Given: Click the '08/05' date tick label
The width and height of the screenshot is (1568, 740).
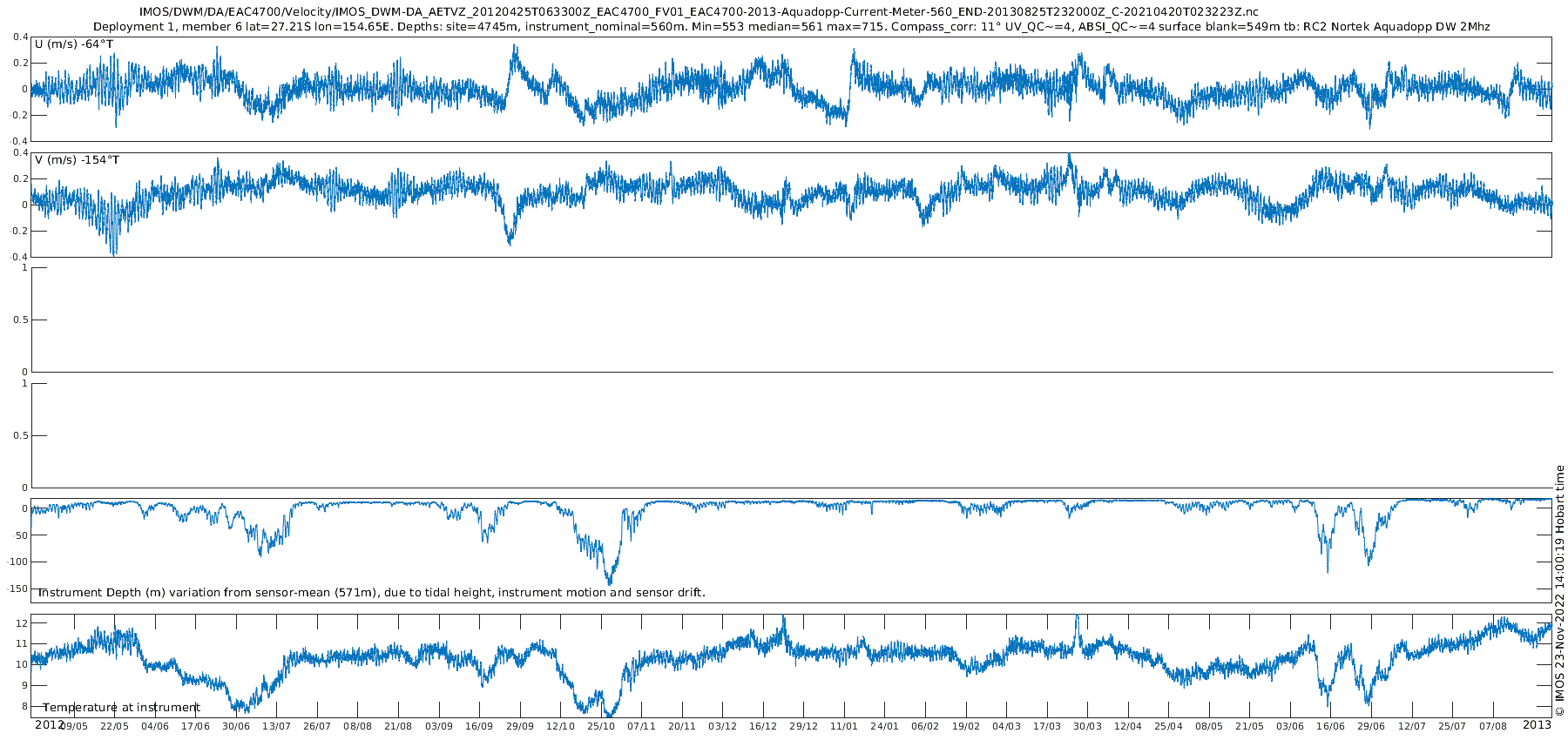Looking at the screenshot, I should click(1209, 726).
